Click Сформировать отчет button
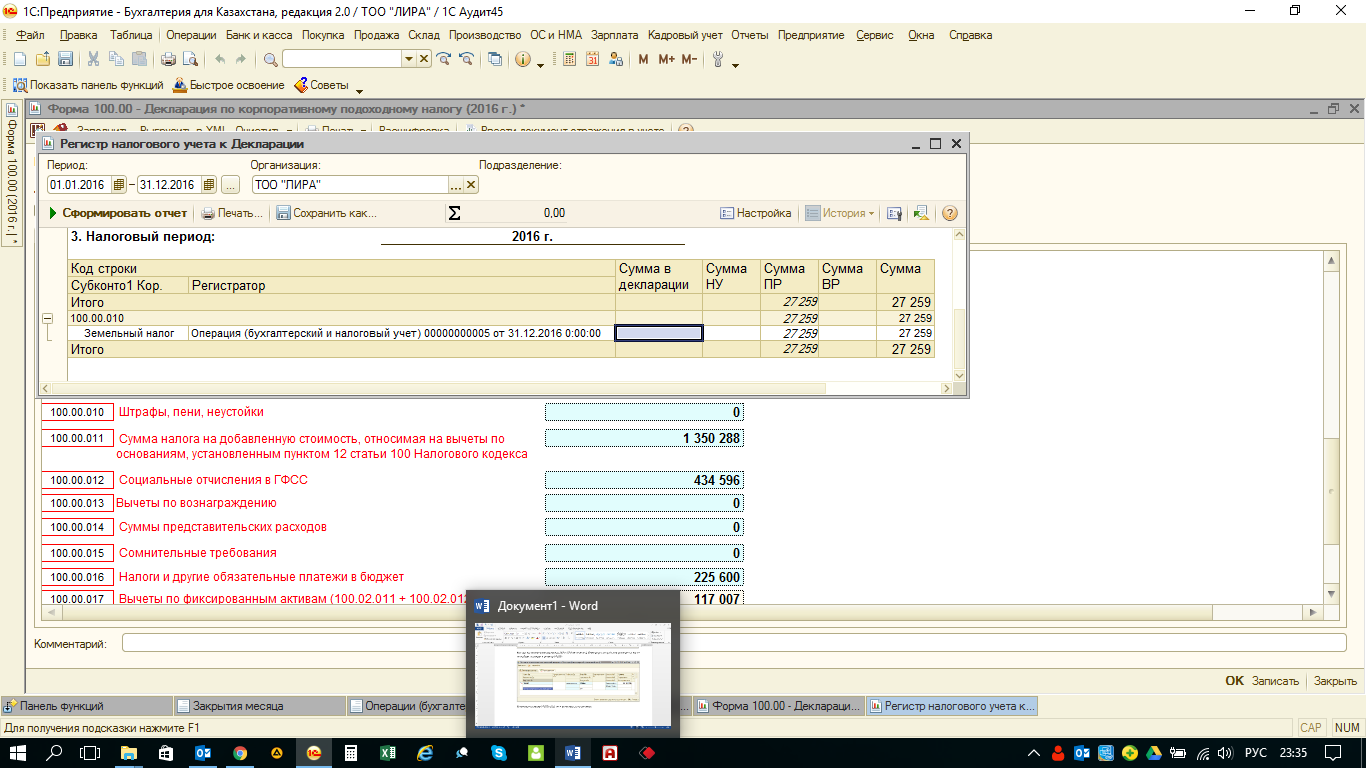This screenshot has height=768, width=1366. tap(117, 213)
